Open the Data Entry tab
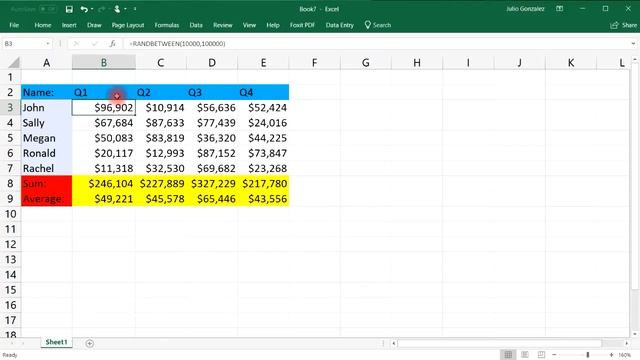This screenshot has width=640, height=360. point(340,25)
